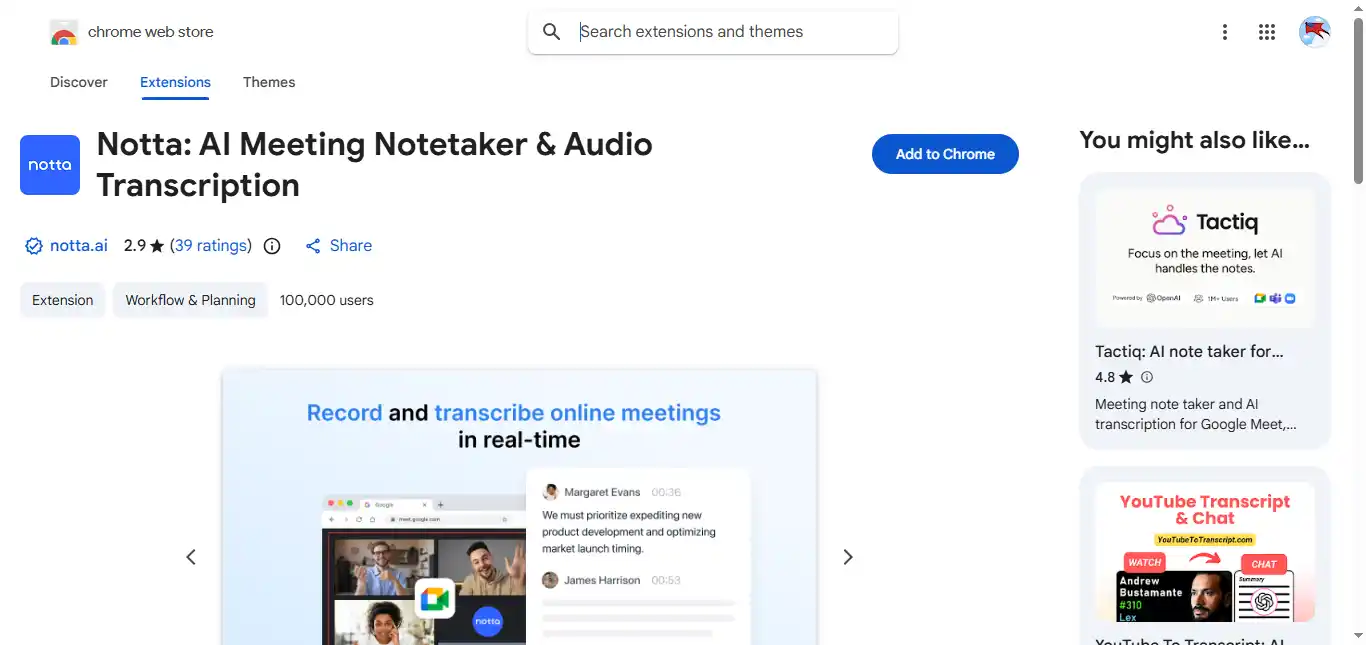
Task: Switch to the Themes tab
Action: pyautogui.click(x=269, y=82)
